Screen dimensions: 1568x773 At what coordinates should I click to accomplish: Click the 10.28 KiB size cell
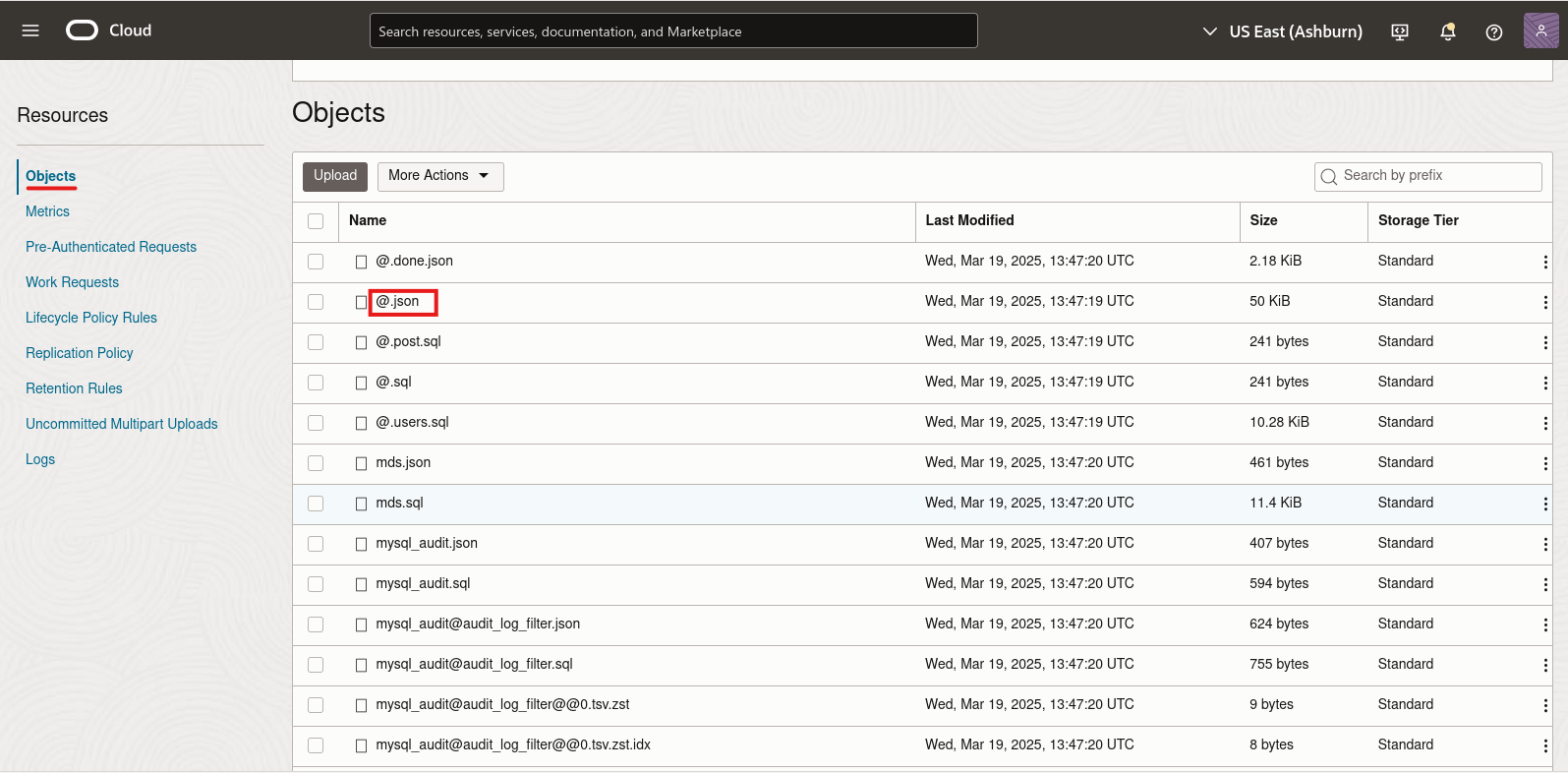[1279, 422]
